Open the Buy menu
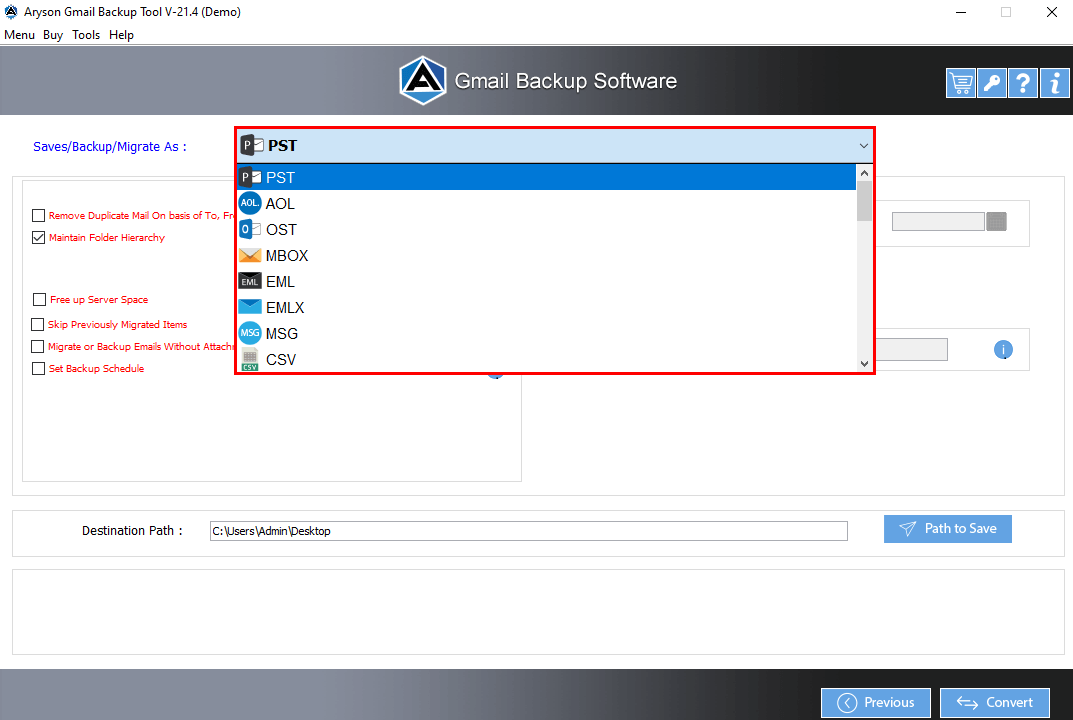This screenshot has height=720, width=1073. (53, 35)
